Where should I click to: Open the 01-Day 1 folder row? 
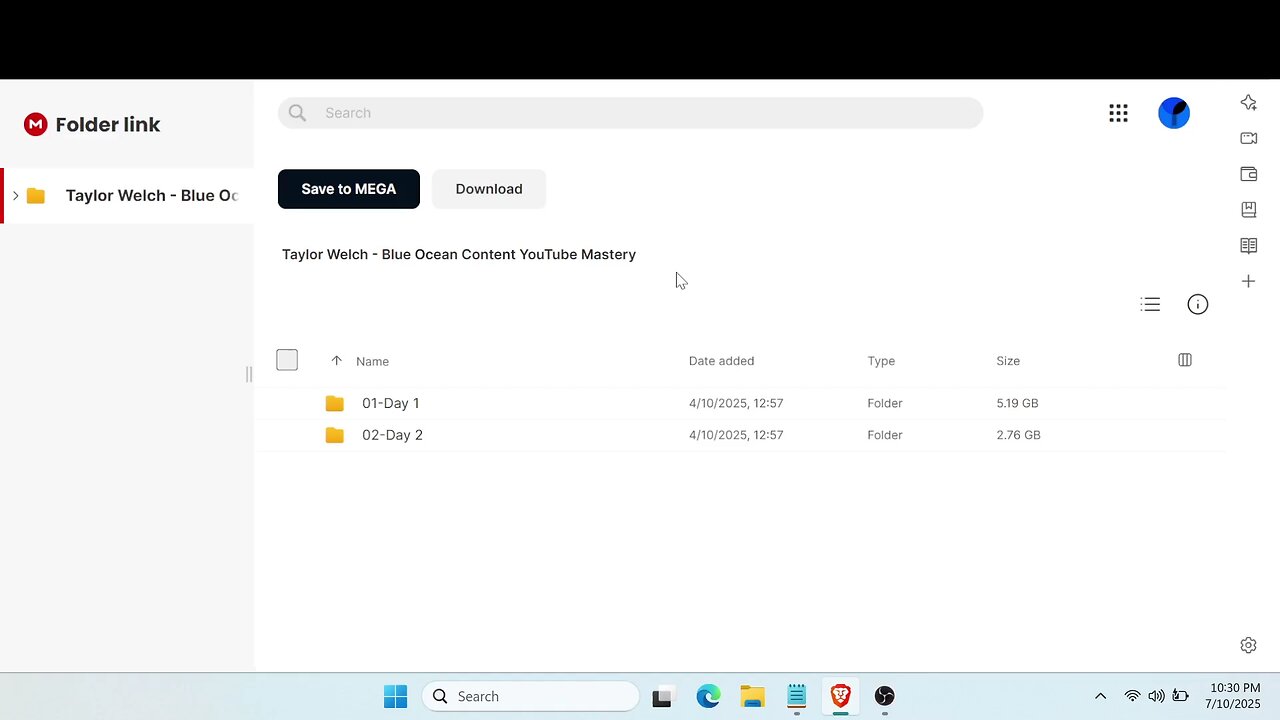(740, 403)
